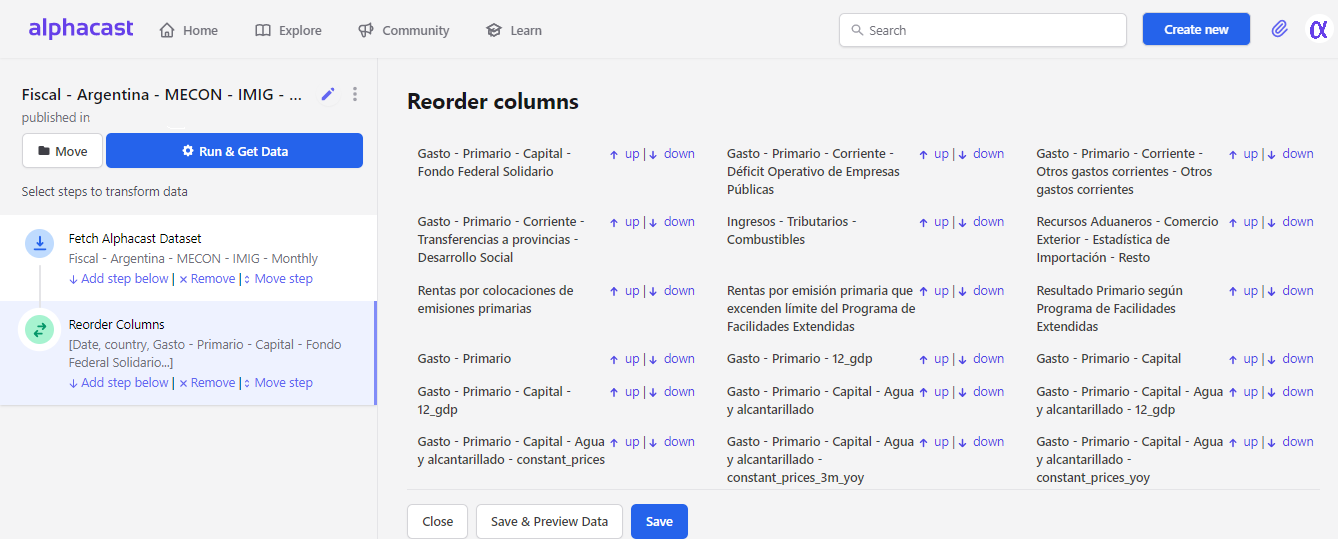Edit pipeline name with pencil icon
1338x539 pixels.
(x=328, y=94)
